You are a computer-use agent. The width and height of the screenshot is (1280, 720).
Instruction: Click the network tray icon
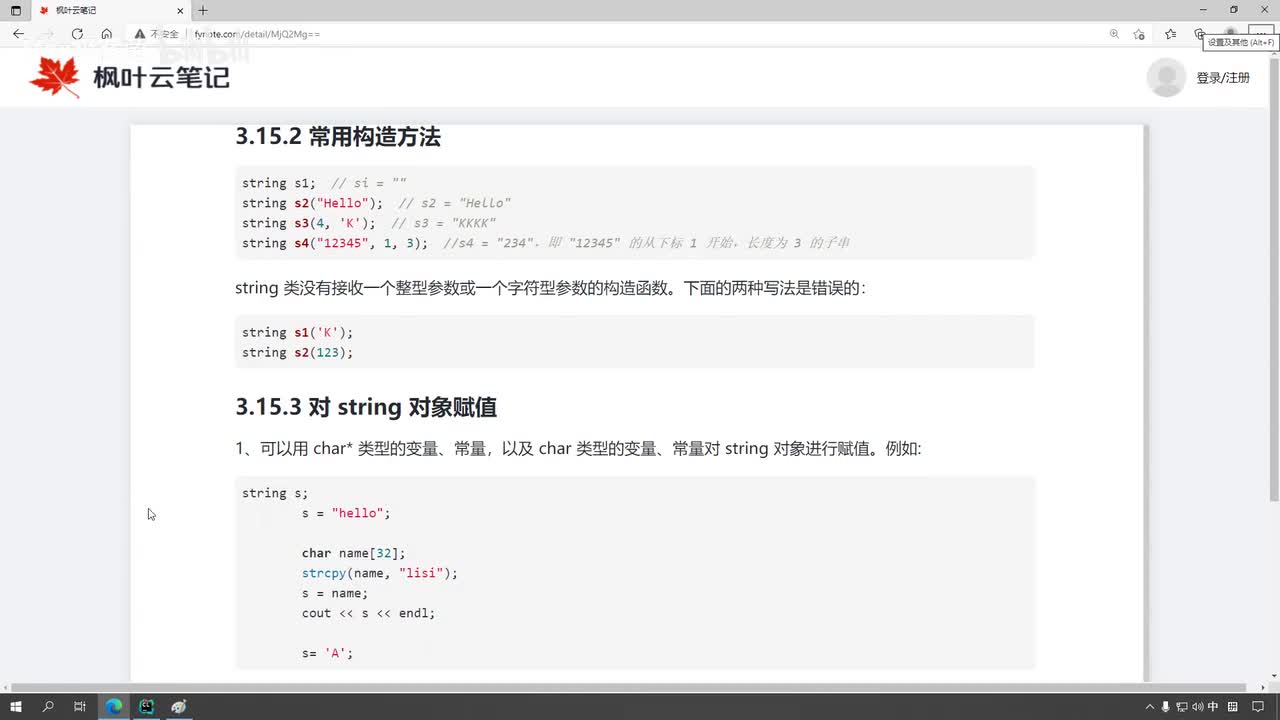1181,707
